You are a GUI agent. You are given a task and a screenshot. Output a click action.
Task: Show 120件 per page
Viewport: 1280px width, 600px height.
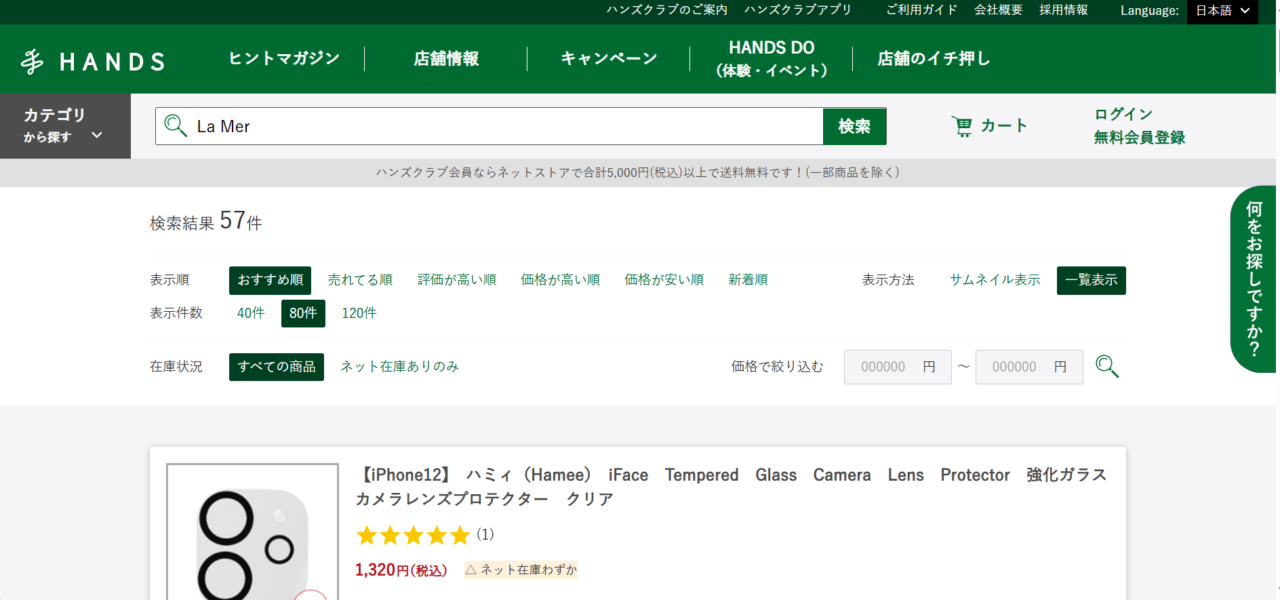359,313
